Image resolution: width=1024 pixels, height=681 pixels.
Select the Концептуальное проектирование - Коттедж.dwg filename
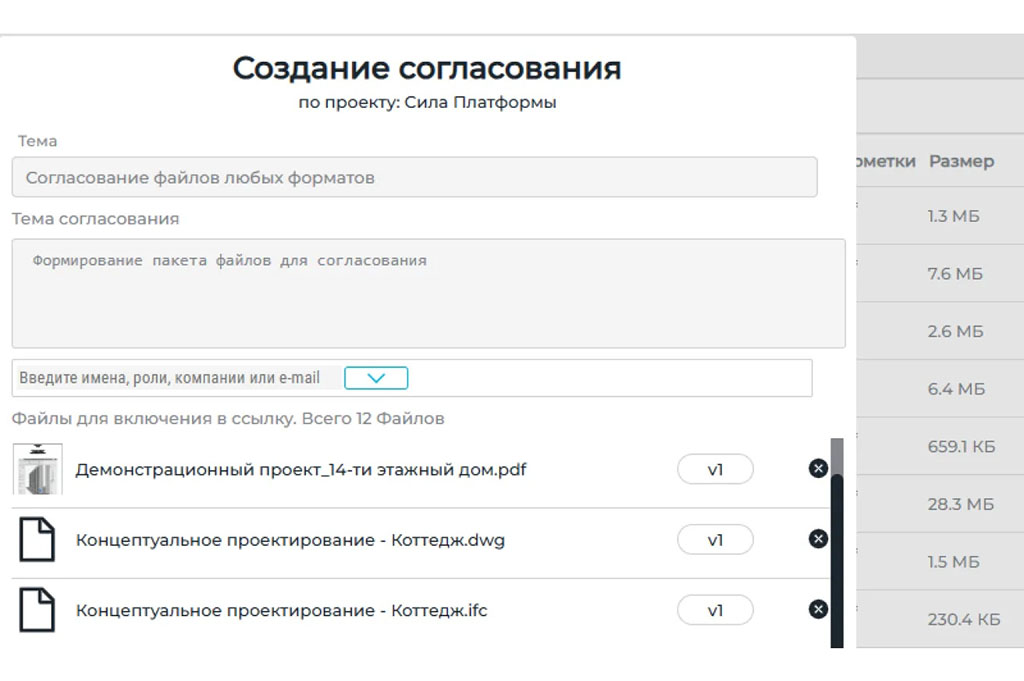coord(290,540)
